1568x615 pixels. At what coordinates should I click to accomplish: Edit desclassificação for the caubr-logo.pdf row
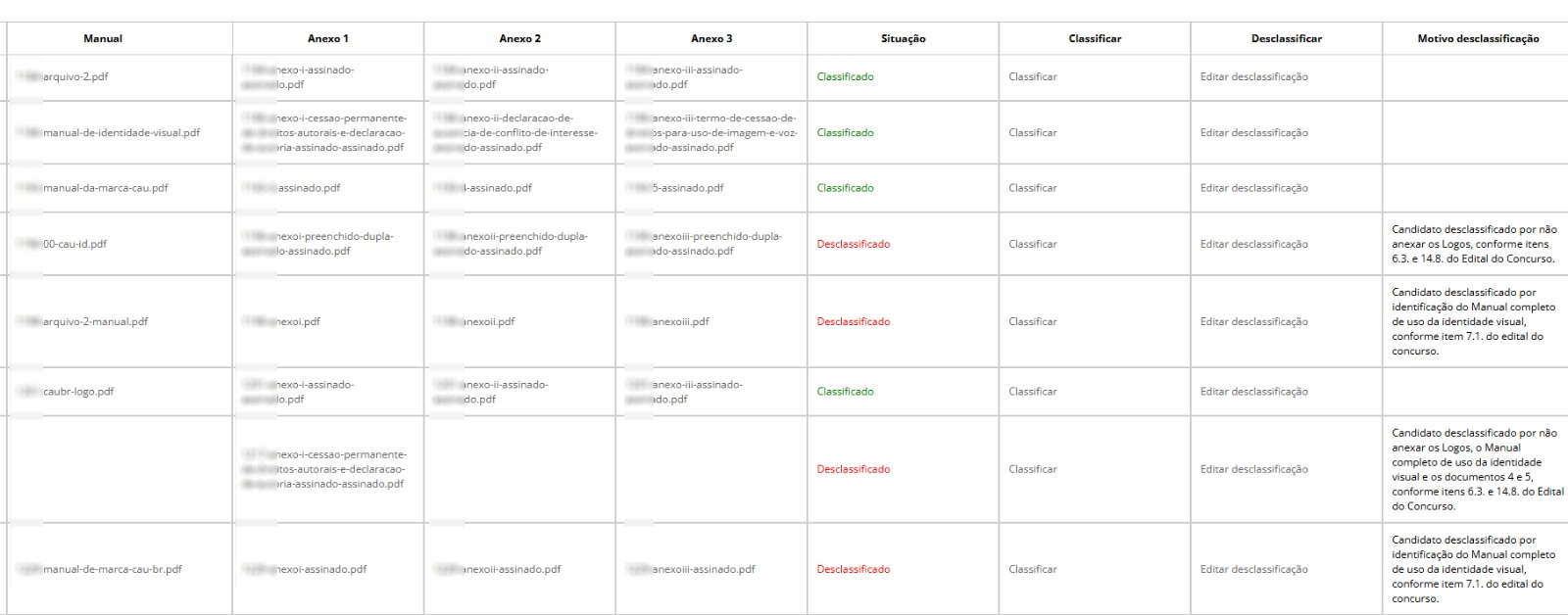(1253, 392)
